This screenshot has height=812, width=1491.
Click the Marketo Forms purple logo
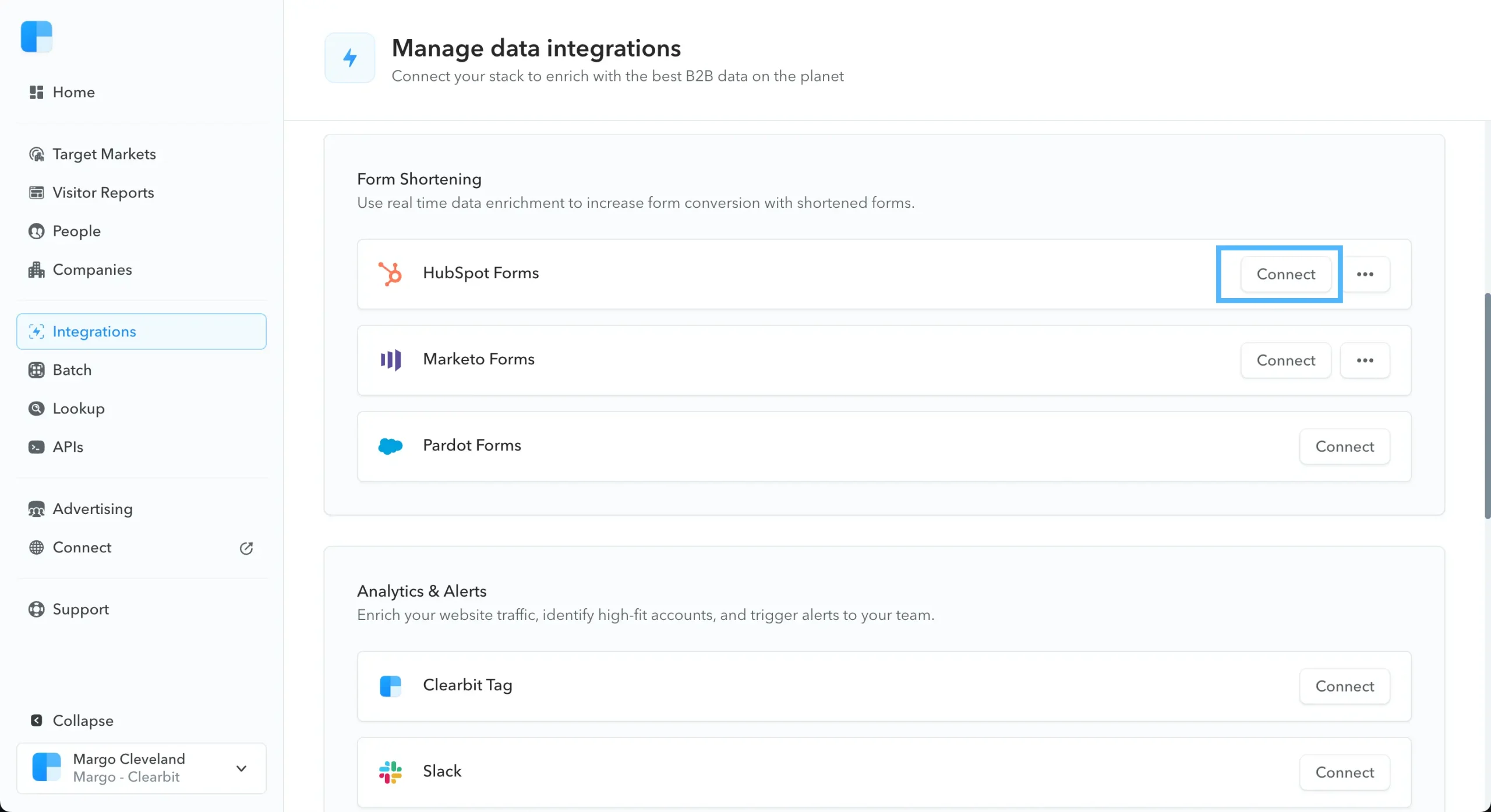tap(390, 359)
